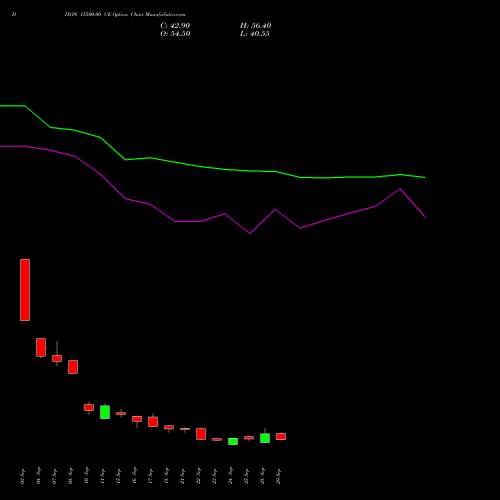The image size is (500, 500).
Task: Click the '17 Sep' date axis label
Action: click(x=151, y=475)
